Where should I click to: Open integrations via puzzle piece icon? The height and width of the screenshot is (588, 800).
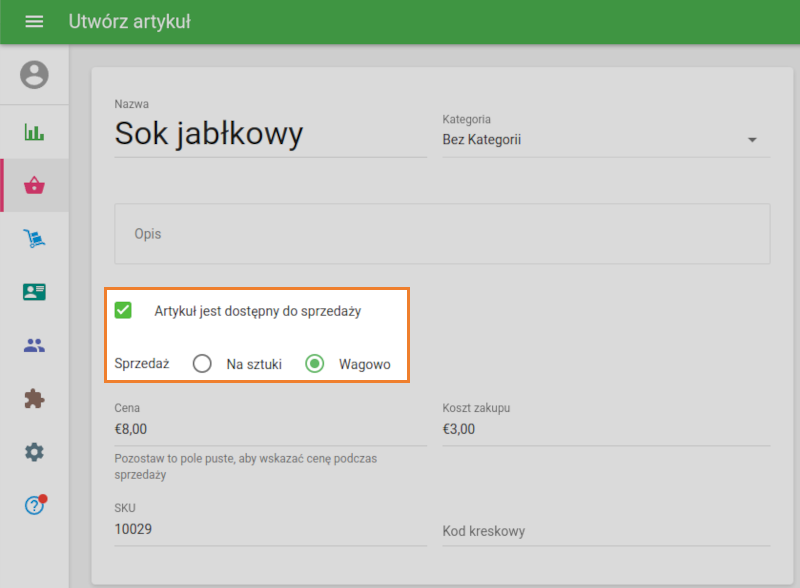click(34, 398)
